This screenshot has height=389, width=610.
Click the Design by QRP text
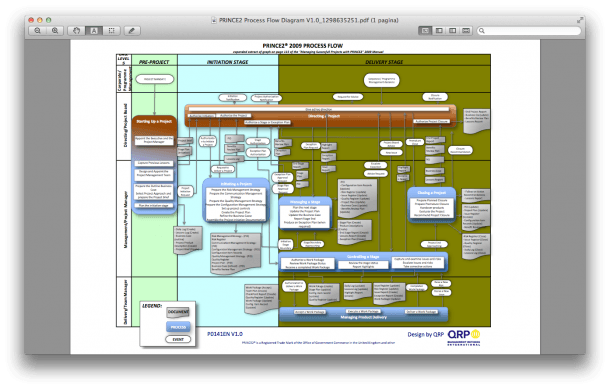426,334
